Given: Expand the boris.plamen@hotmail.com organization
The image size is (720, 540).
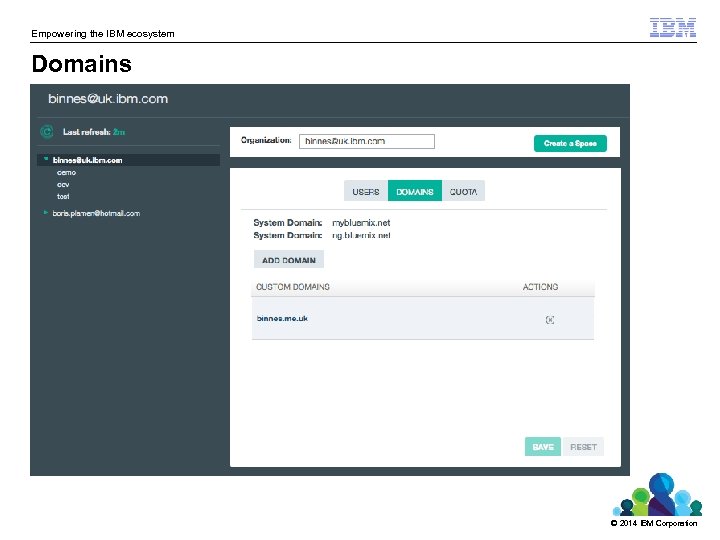Looking at the screenshot, I should [x=45, y=213].
